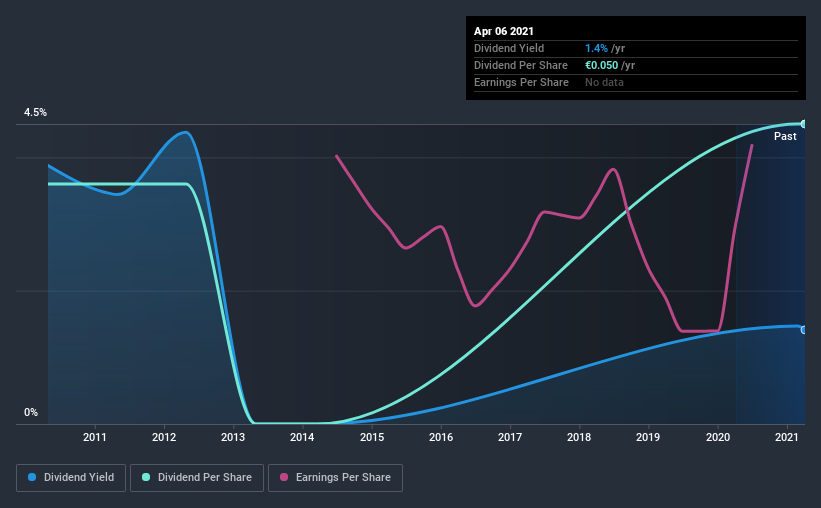Image resolution: width=821 pixels, height=508 pixels.
Task: Click the blue Dividend Yield legend dot
Action: coord(32,477)
